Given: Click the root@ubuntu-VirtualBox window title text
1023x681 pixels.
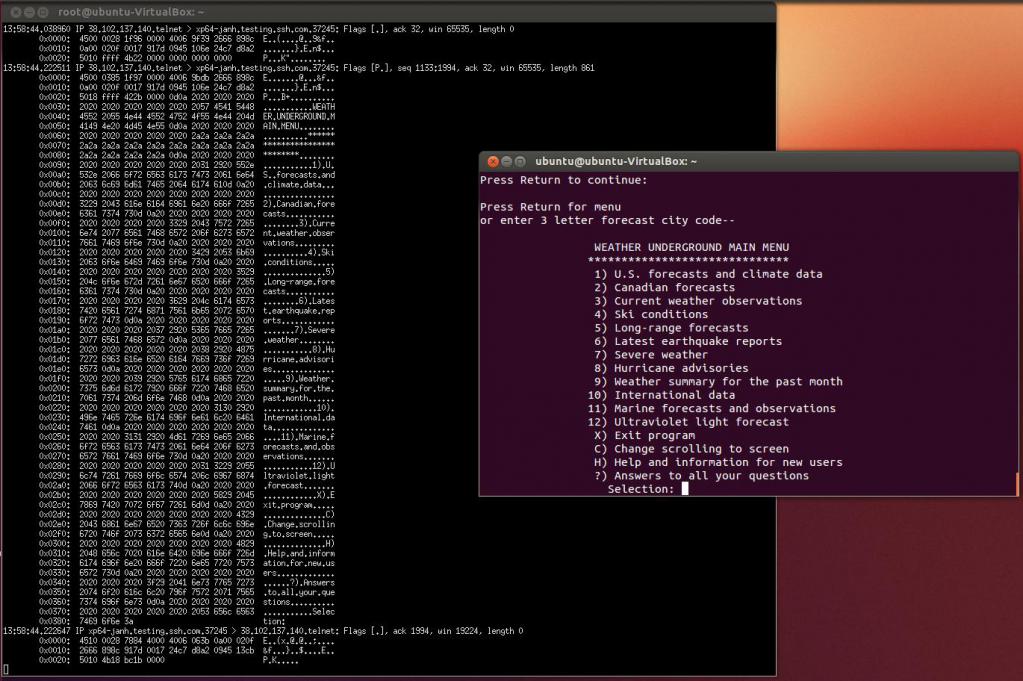Looking at the screenshot, I should click(130, 12).
